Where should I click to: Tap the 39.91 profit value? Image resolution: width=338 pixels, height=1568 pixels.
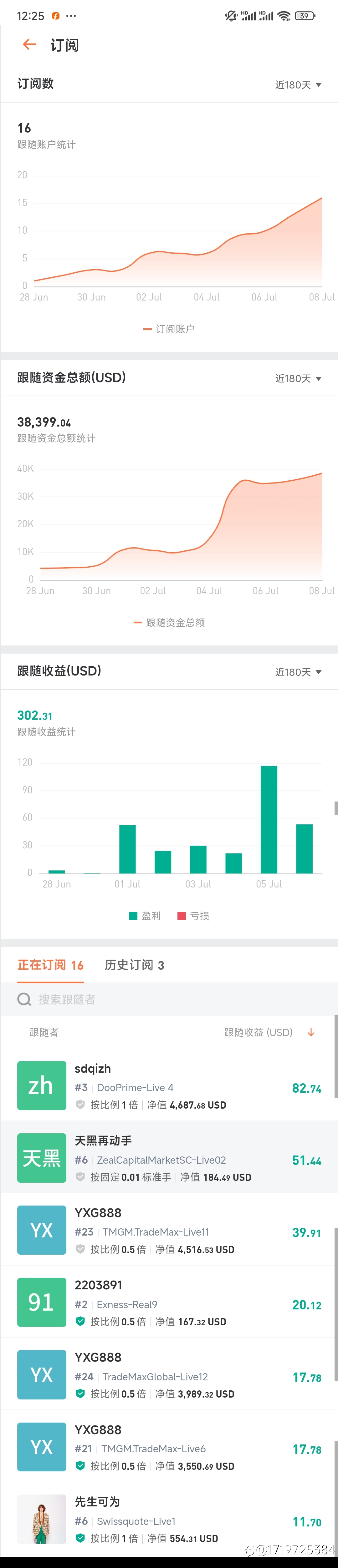(x=306, y=1233)
